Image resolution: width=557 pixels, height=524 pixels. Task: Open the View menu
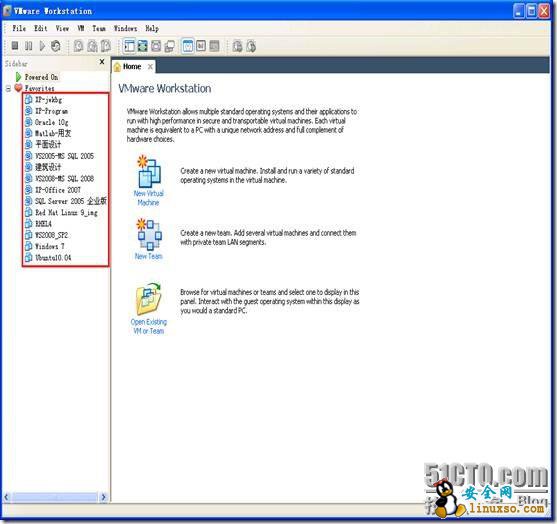(62, 28)
